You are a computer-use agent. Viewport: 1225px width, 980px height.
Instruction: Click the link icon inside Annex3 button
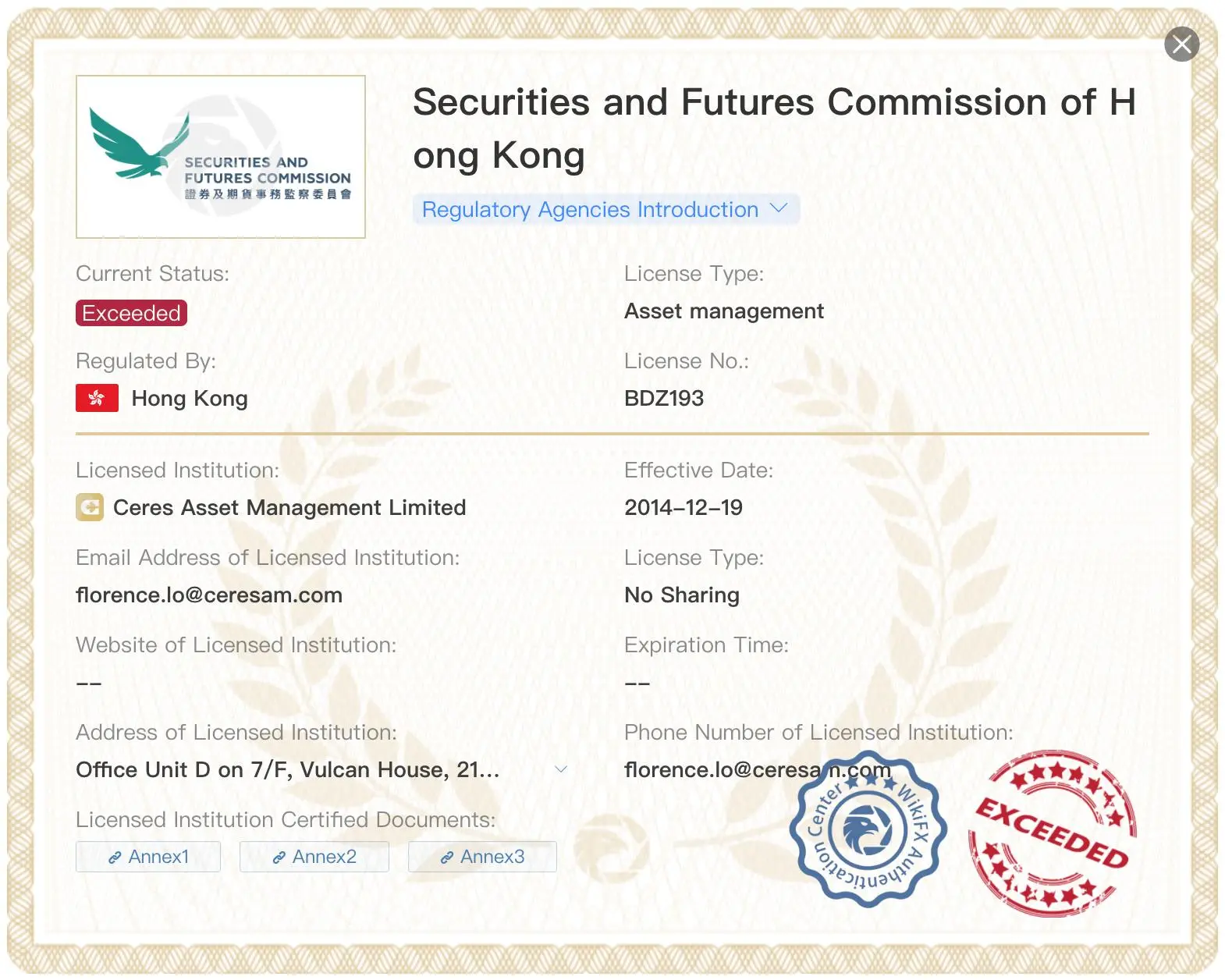(x=447, y=857)
